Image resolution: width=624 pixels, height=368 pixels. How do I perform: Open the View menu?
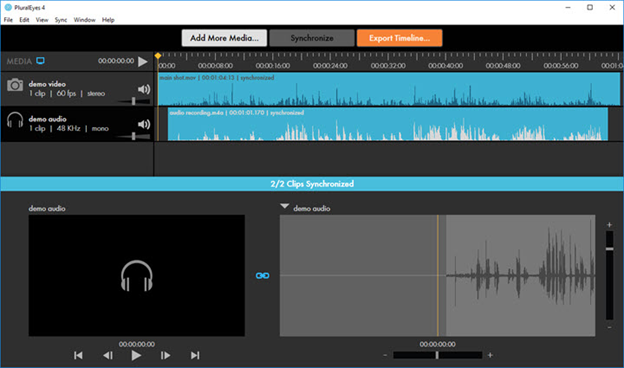click(42, 20)
